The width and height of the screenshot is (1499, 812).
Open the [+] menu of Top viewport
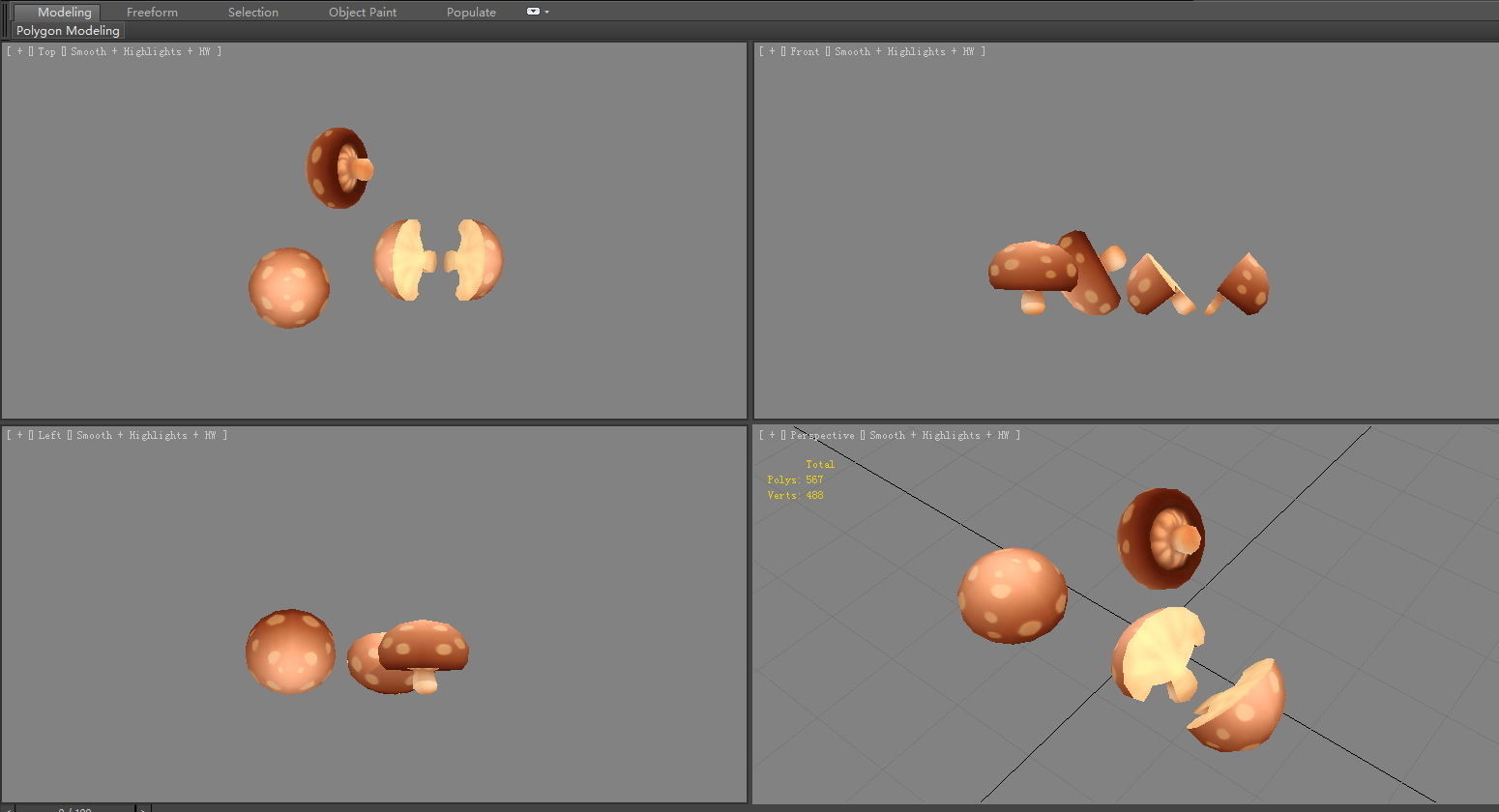coord(19,51)
